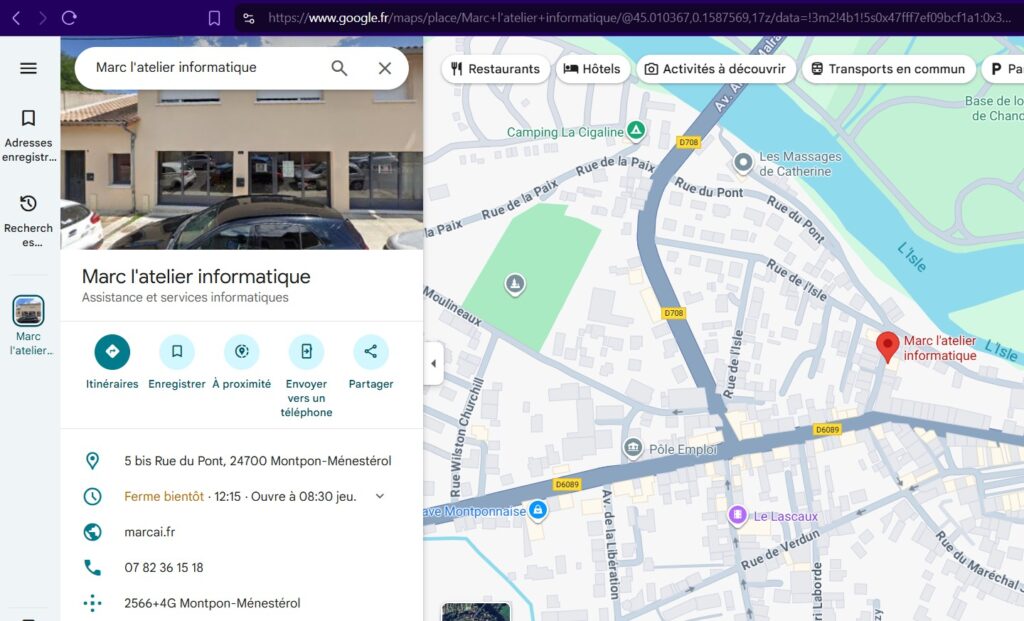Click phone number 07 82 36 15 18
Viewport: 1024px width, 621px height.
[x=164, y=567]
